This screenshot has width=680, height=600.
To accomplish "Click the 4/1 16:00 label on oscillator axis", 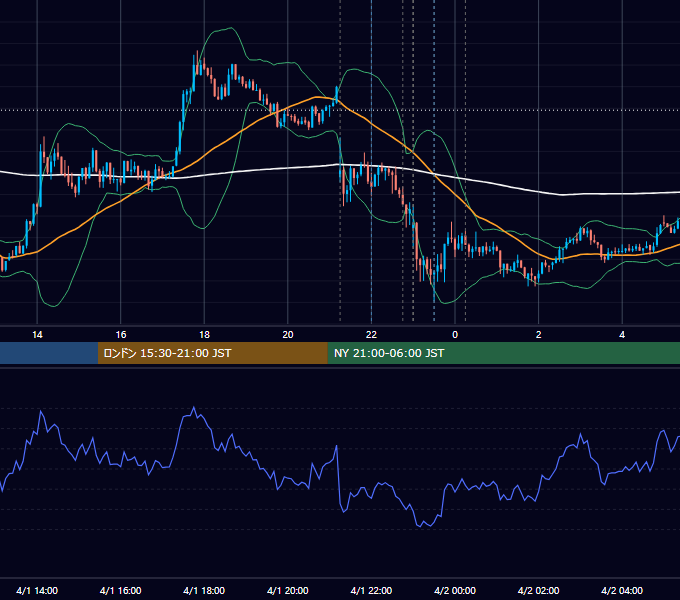I will coord(121,590).
